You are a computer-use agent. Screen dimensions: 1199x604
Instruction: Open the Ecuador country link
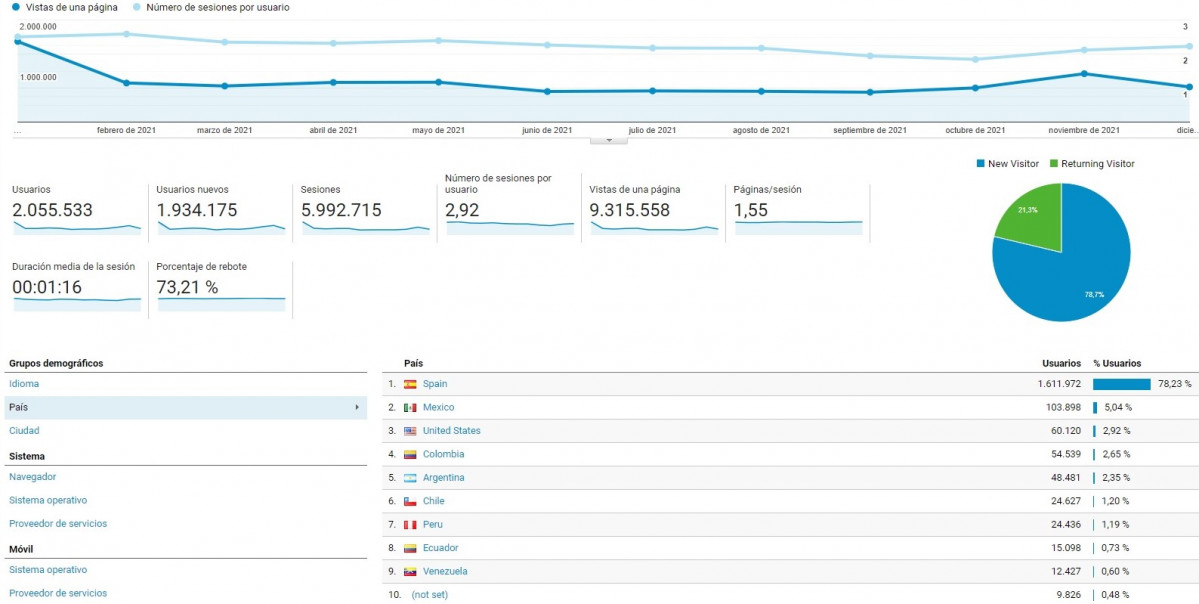(440, 547)
